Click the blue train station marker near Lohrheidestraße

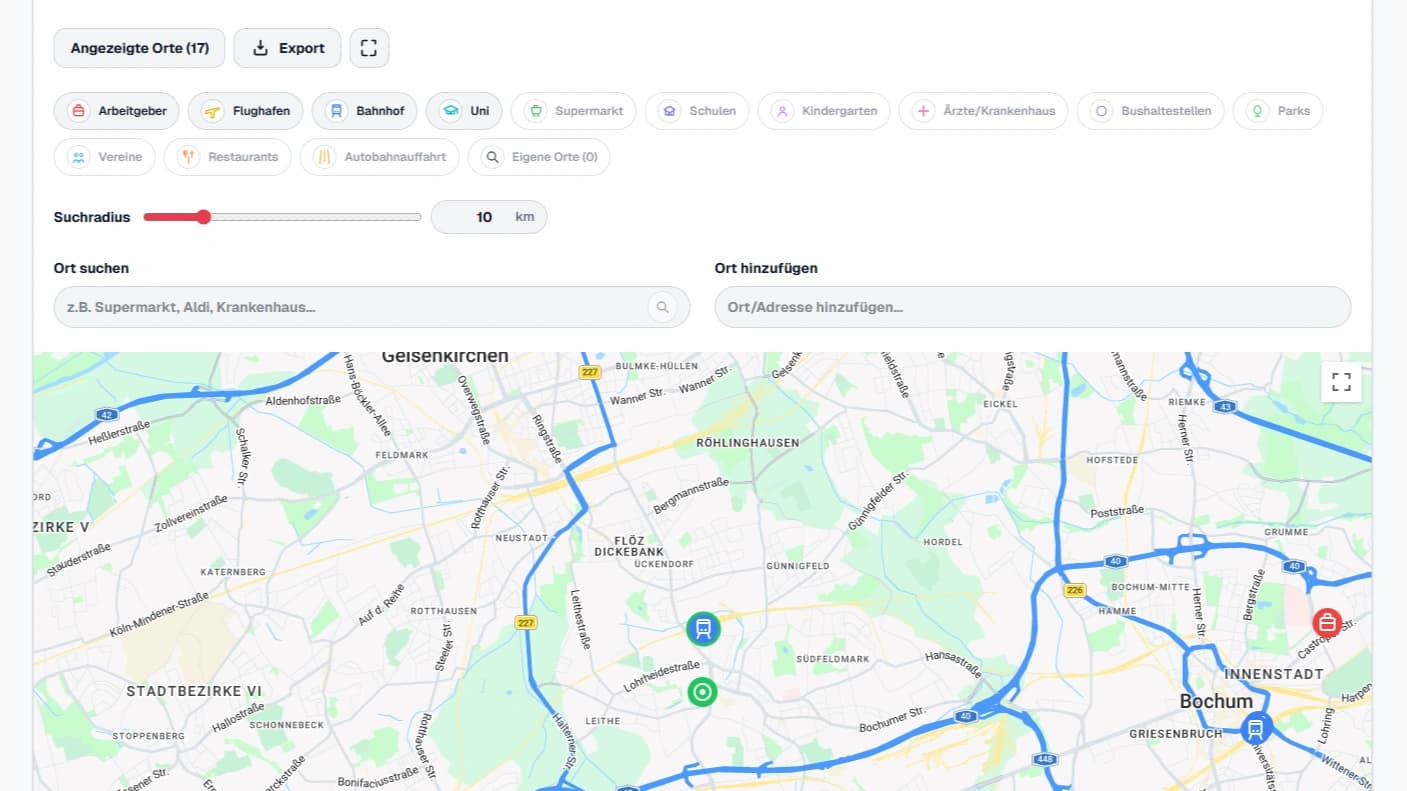pyautogui.click(x=704, y=629)
